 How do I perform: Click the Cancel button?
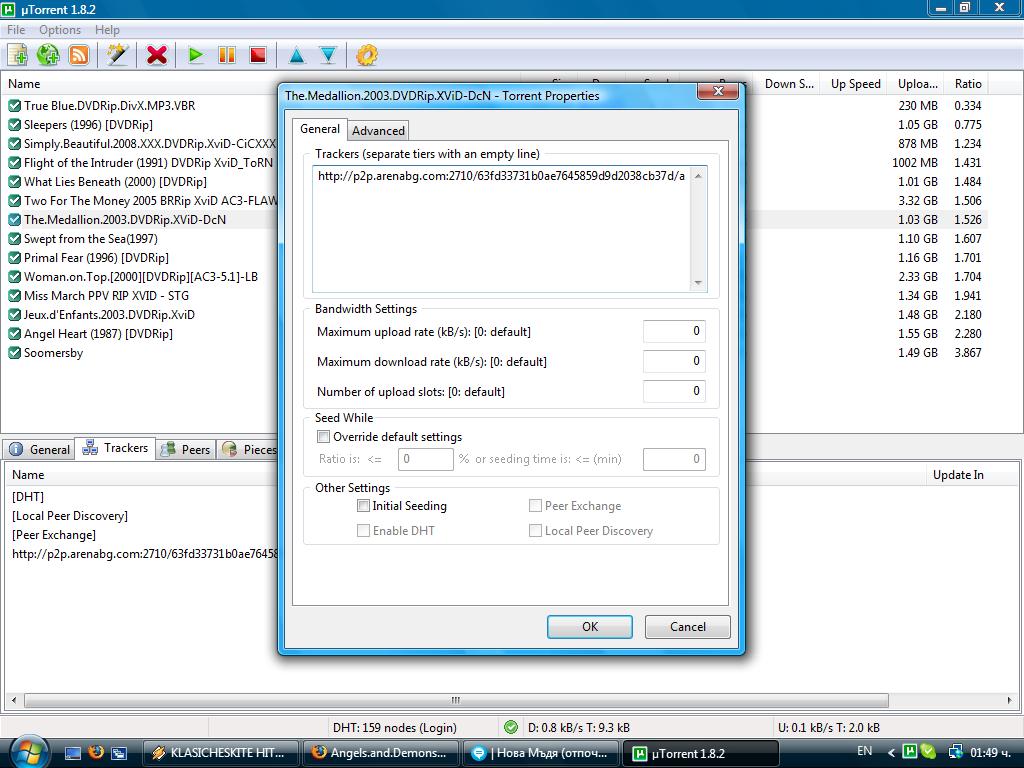pyautogui.click(x=688, y=627)
